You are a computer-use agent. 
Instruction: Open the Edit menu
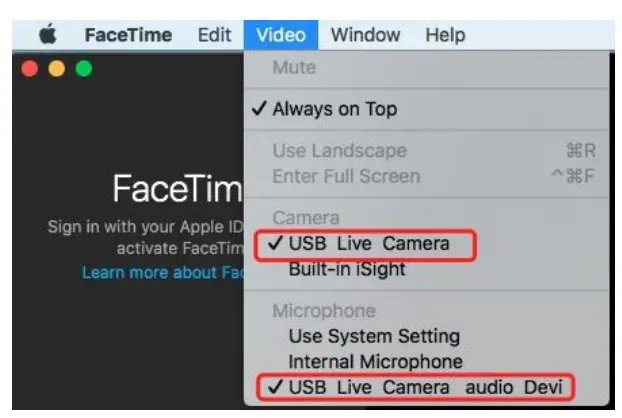(x=214, y=35)
